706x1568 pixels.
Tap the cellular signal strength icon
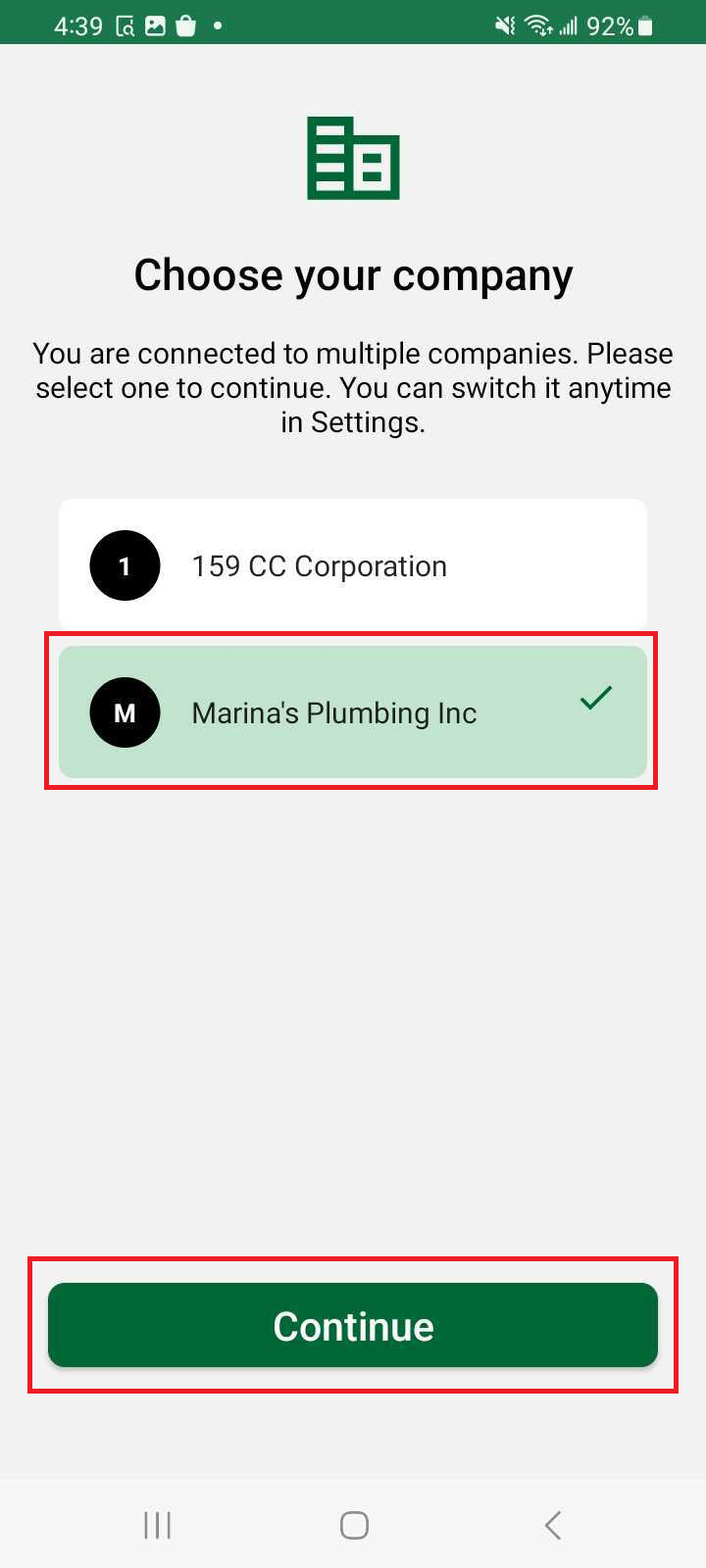(x=568, y=26)
